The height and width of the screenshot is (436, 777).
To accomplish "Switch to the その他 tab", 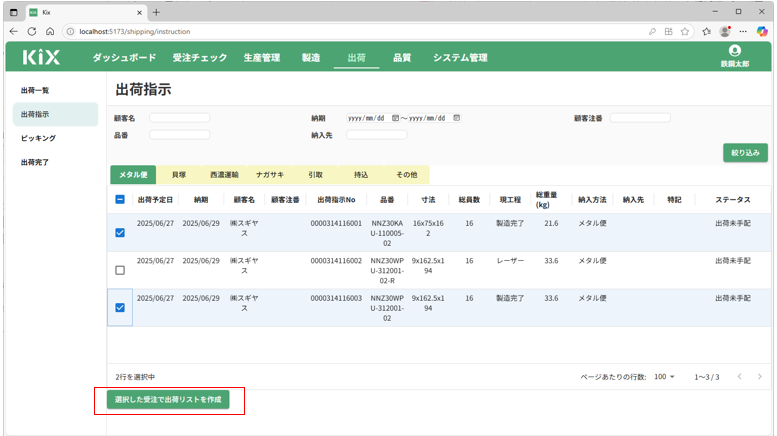I will coord(406,174).
